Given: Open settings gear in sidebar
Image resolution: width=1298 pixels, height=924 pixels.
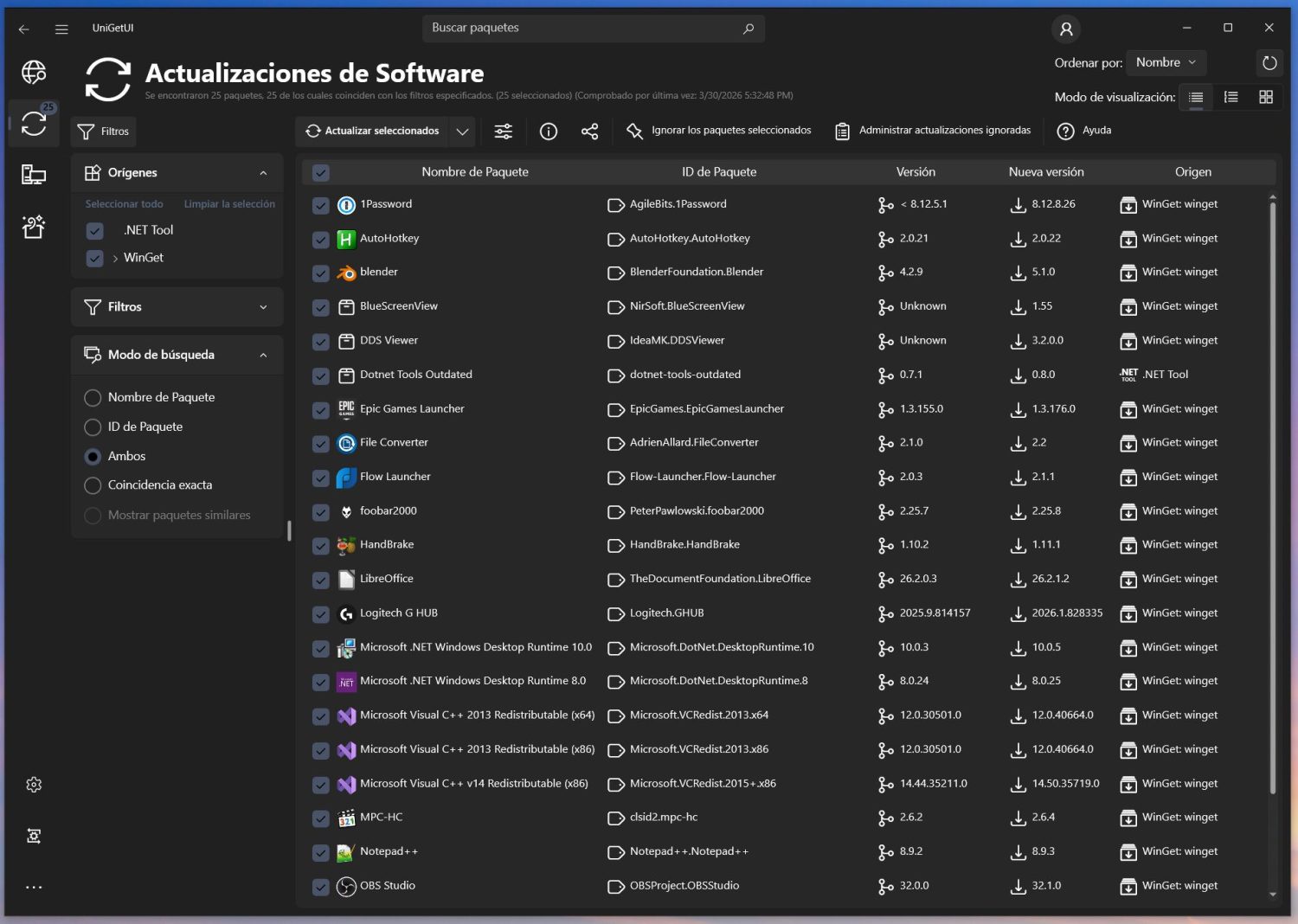Looking at the screenshot, I should [34, 785].
